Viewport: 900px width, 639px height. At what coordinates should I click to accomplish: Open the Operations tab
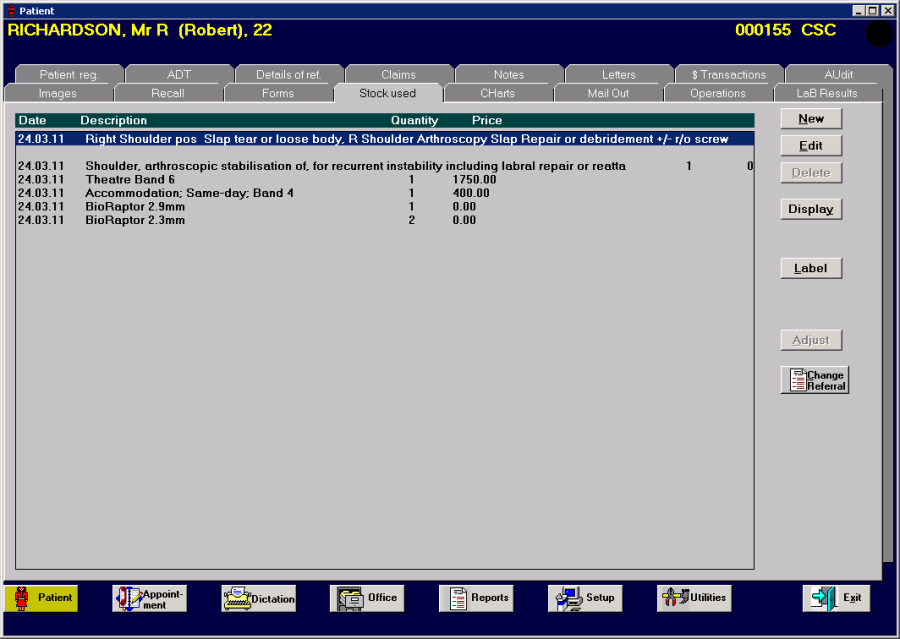click(717, 93)
